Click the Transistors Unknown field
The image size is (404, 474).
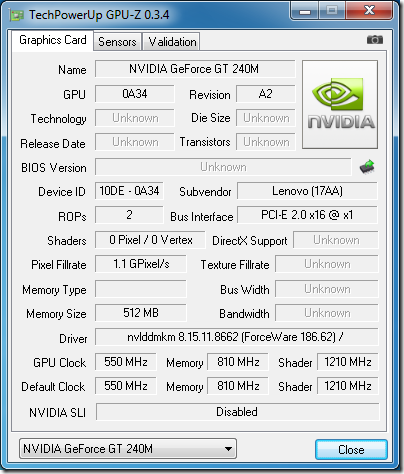(x=266, y=142)
